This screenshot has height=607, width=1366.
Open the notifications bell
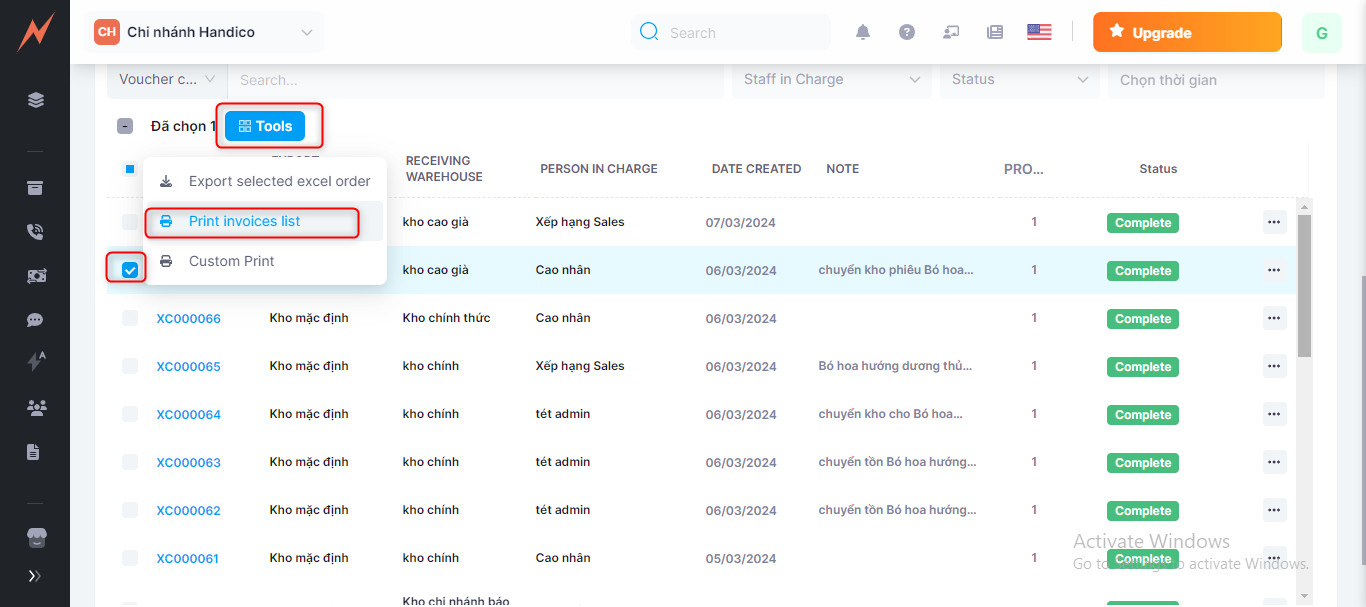[x=863, y=32]
